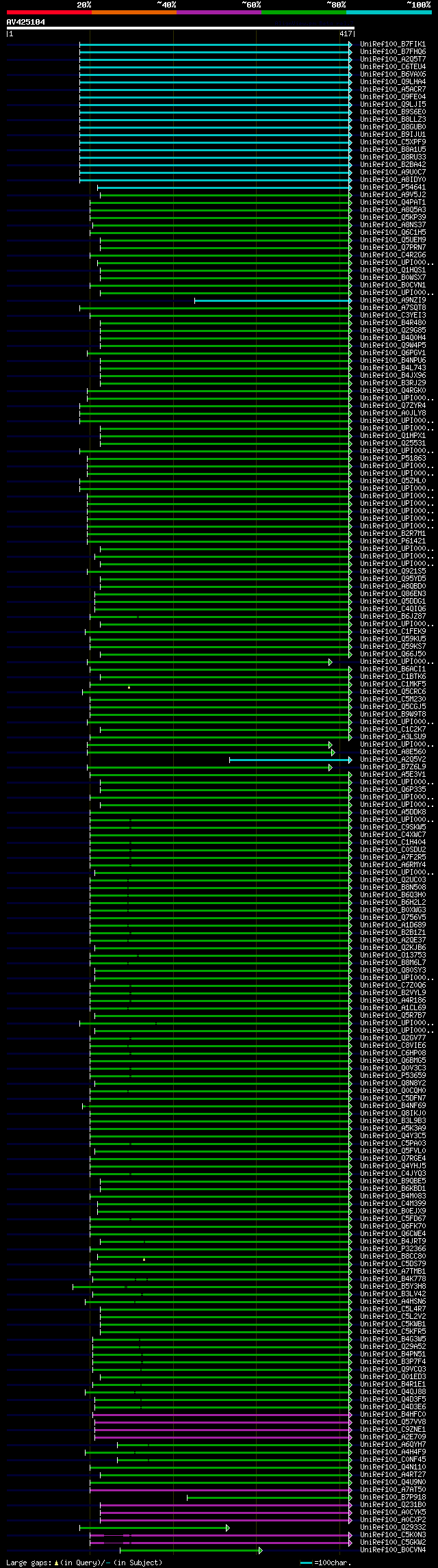Select the UniRef100_B0CVN4 label
This screenshot has width=438, height=1568.
[393, 1550]
